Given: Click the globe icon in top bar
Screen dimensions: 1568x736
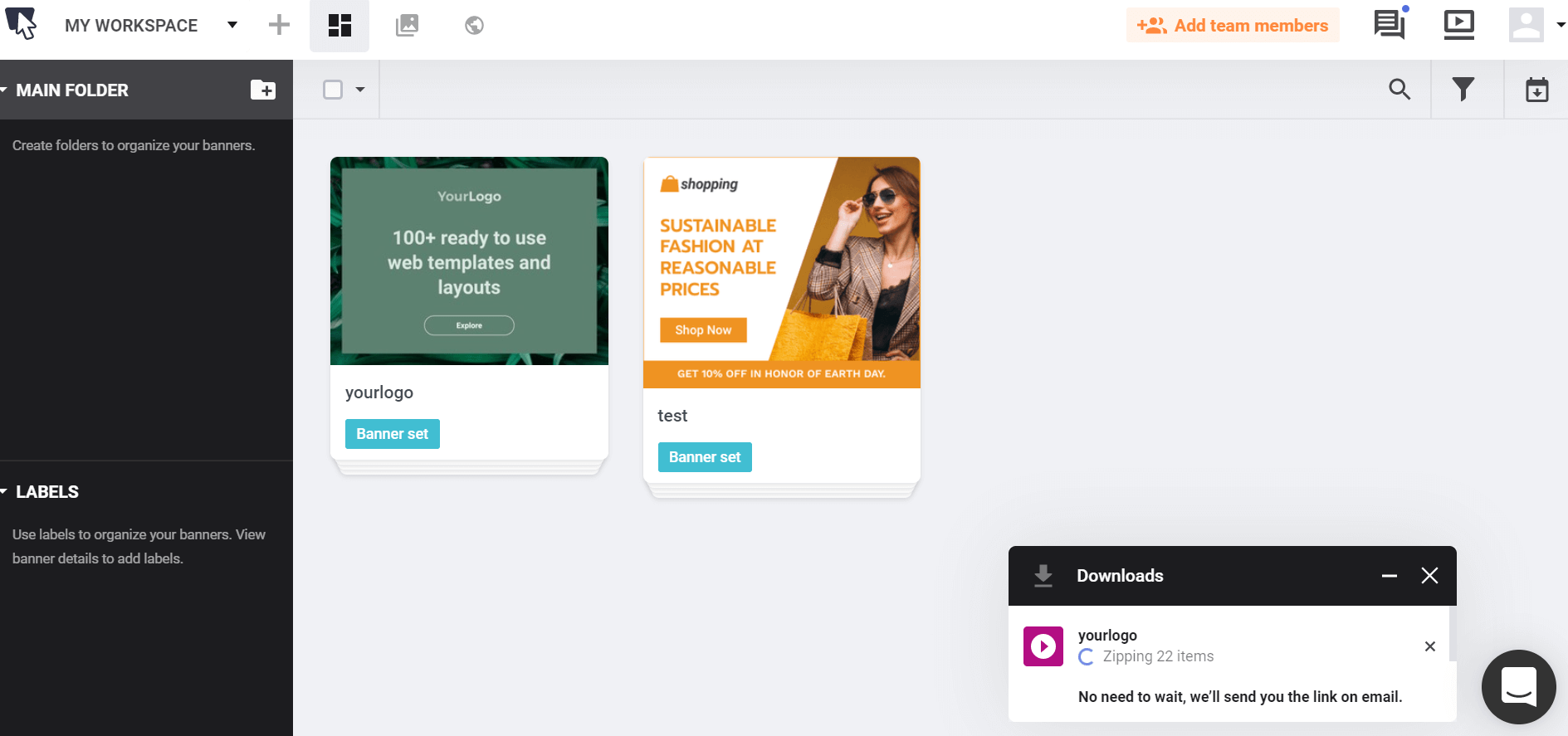Looking at the screenshot, I should tap(474, 26).
